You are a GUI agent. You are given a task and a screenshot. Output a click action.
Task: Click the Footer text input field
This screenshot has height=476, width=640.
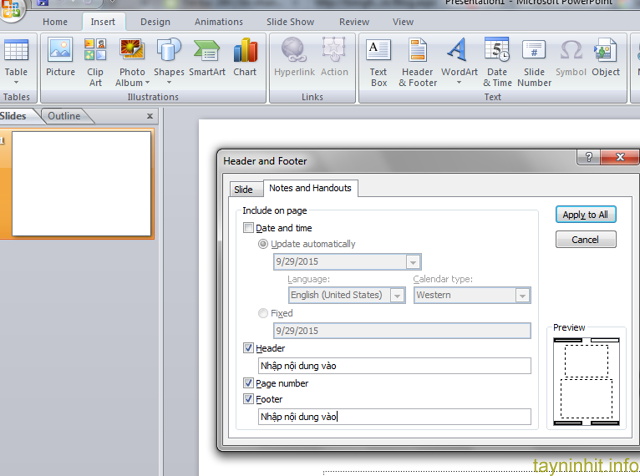click(392, 417)
